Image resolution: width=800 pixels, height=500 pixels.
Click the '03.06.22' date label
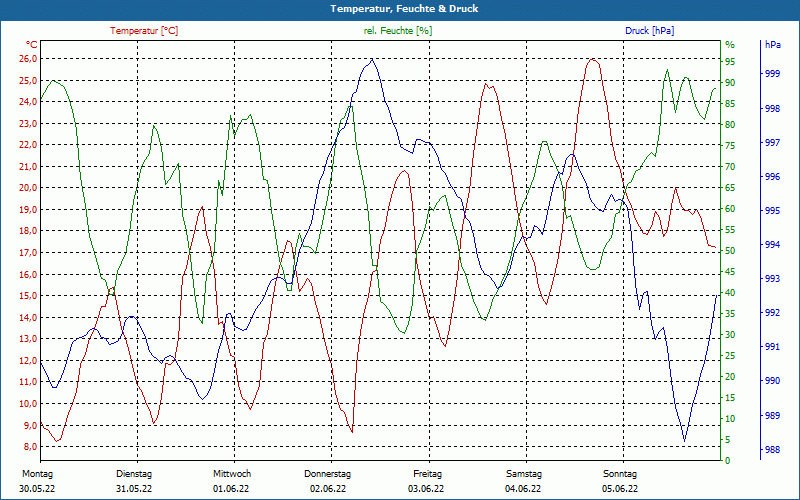(x=426, y=489)
